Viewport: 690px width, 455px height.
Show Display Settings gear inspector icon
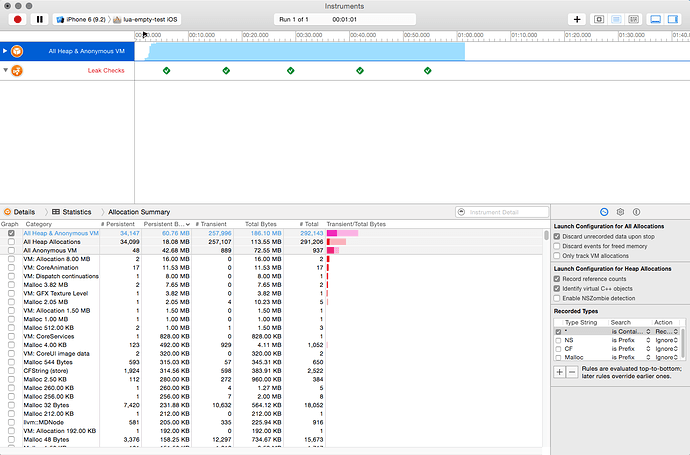(620, 212)
